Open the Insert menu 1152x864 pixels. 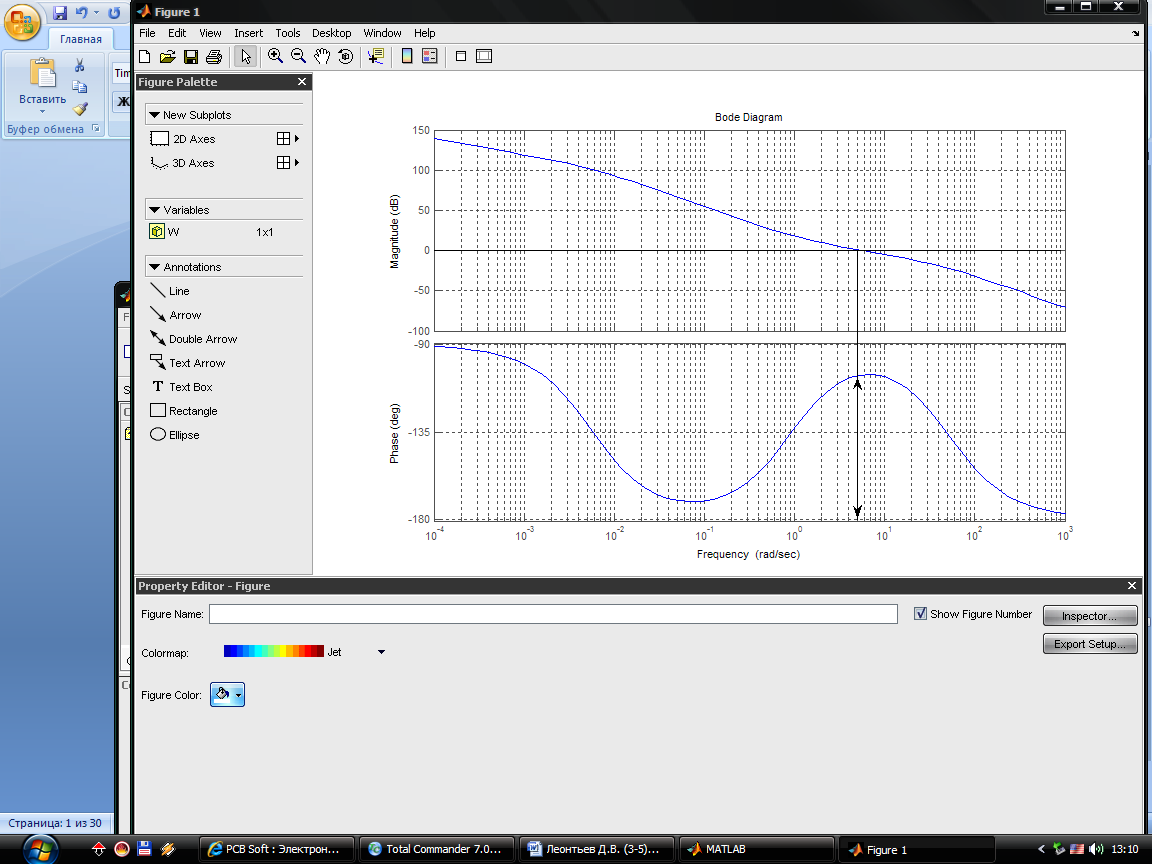(248, 33)
